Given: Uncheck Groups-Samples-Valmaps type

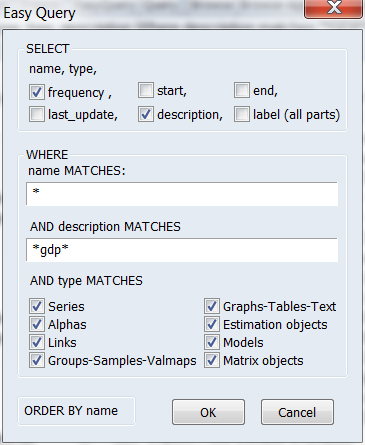Looking at the screenshot, I should coord(37,360).
